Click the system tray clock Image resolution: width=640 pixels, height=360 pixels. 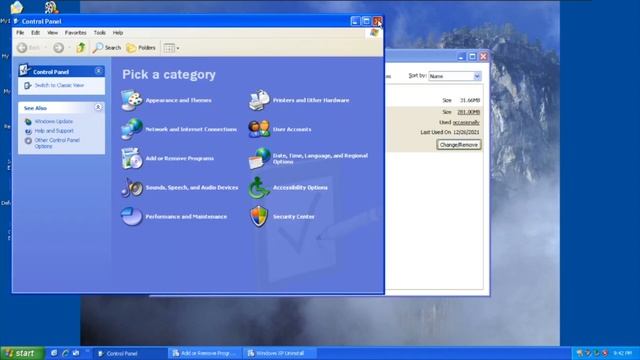(623, 353)
